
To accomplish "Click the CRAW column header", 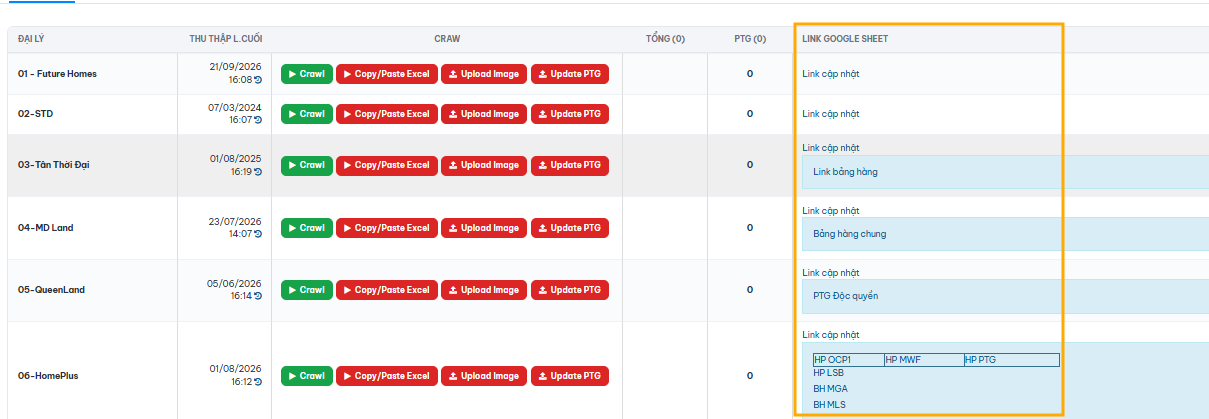I will 447,39.
